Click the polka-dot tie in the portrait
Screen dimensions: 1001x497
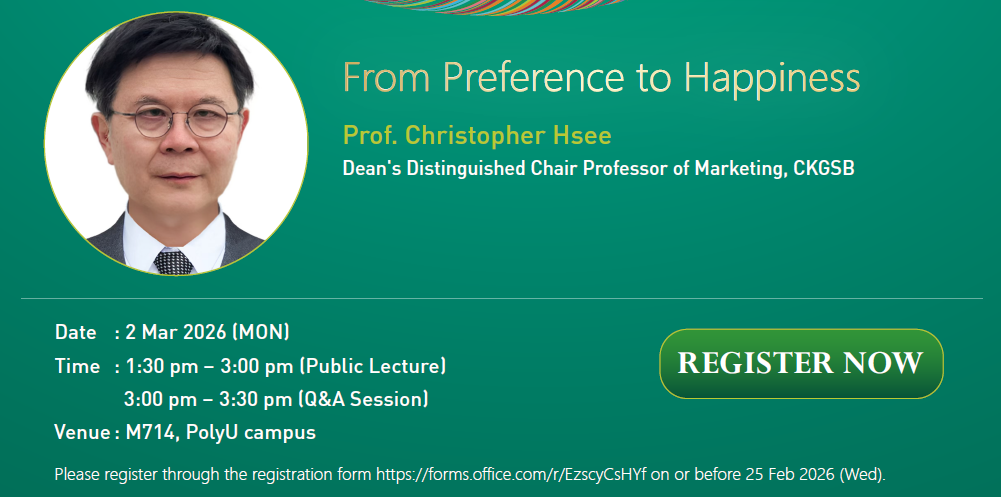coord(174,262)
